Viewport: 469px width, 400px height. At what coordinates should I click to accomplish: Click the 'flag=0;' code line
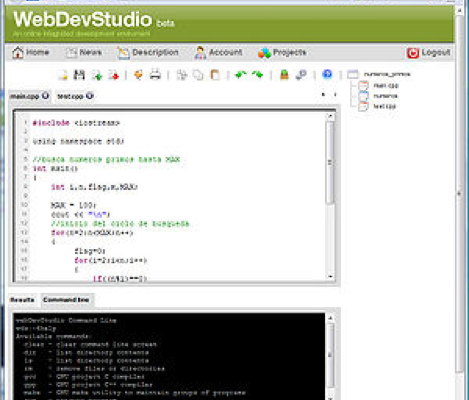tap(90, 251)
